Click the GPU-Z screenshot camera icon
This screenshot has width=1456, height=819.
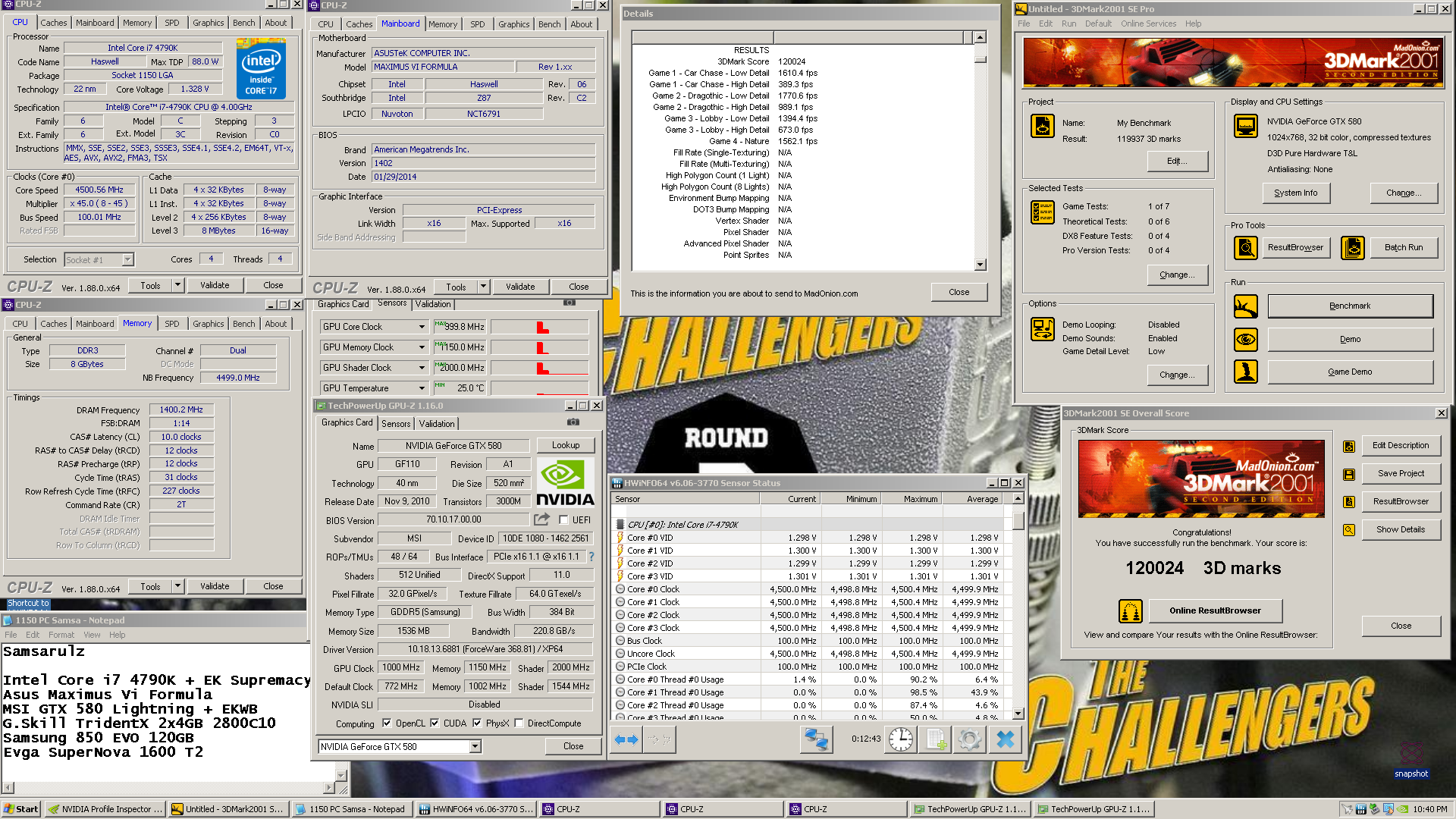click(x=573, y=422)
